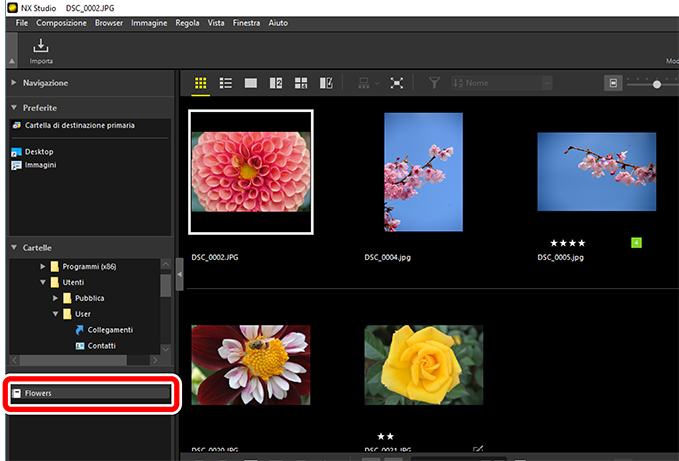
Task: Open the before-and-after comparison view
Action: point(326,83)
